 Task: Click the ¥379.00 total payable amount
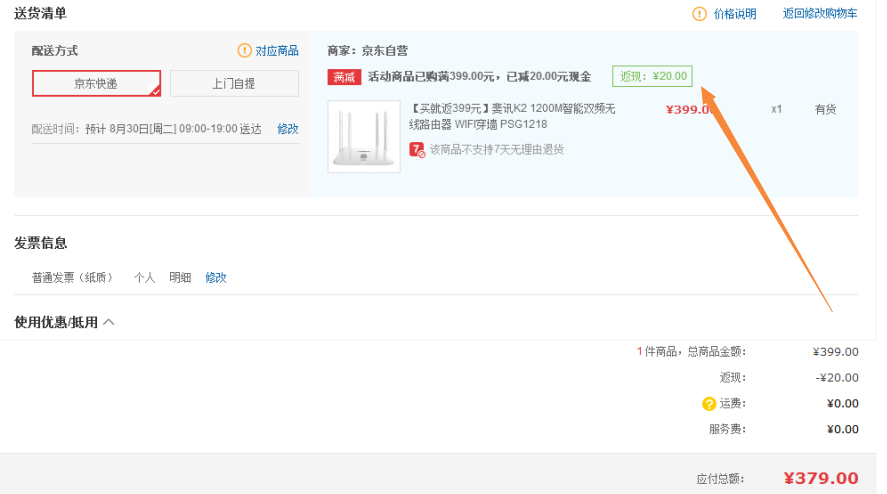point(820,478)
